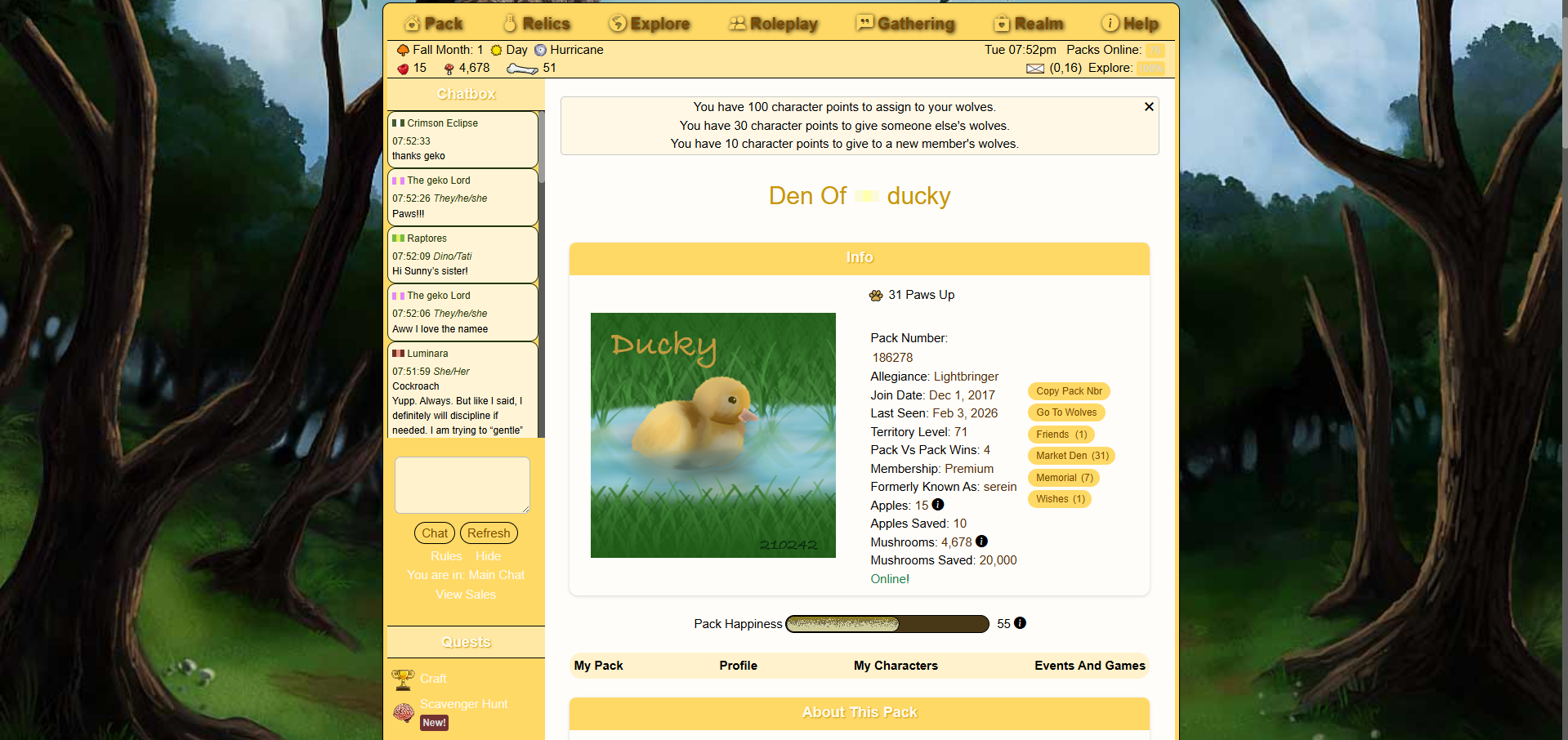Click Pack Happiness info icon
The height and width of the screenshot is (740, 1568).
pos(1020,623)
